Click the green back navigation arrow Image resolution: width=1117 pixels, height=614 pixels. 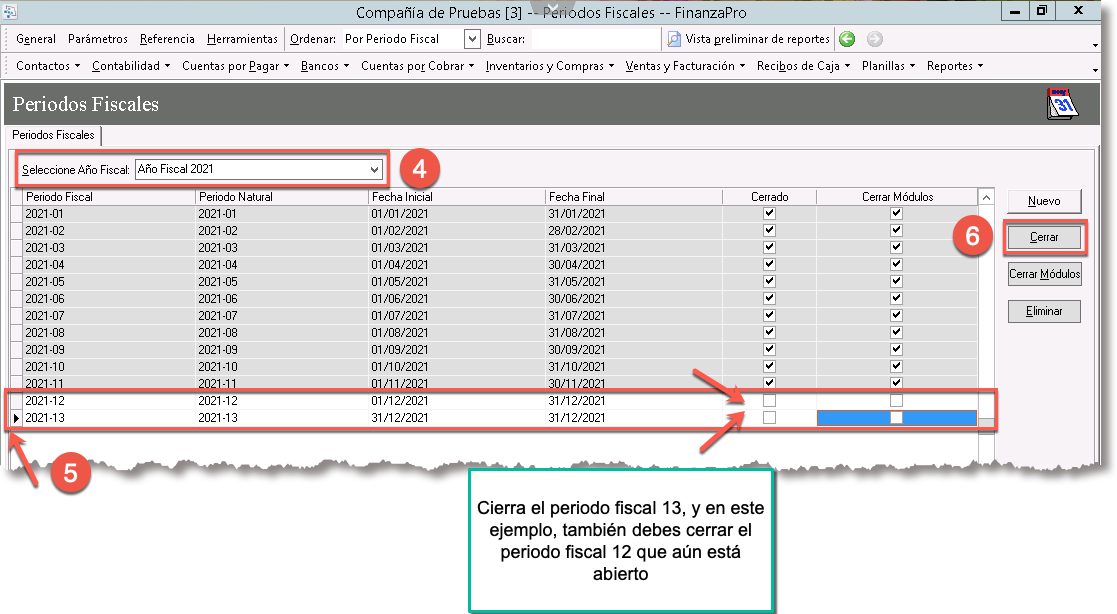[847, 39]
